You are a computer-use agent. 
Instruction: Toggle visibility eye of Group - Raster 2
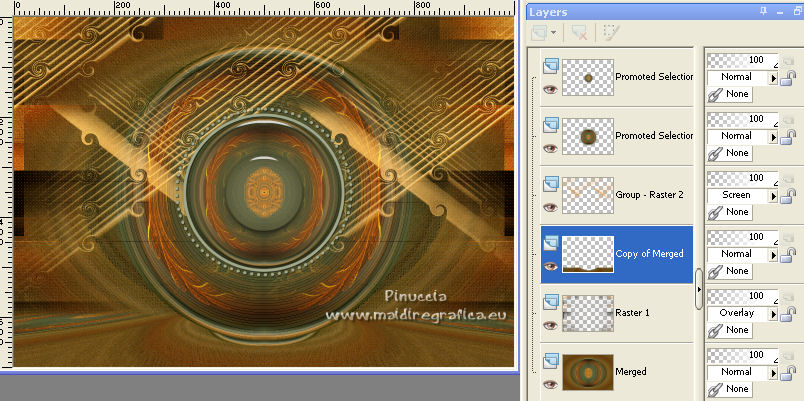tap(550, 207)
